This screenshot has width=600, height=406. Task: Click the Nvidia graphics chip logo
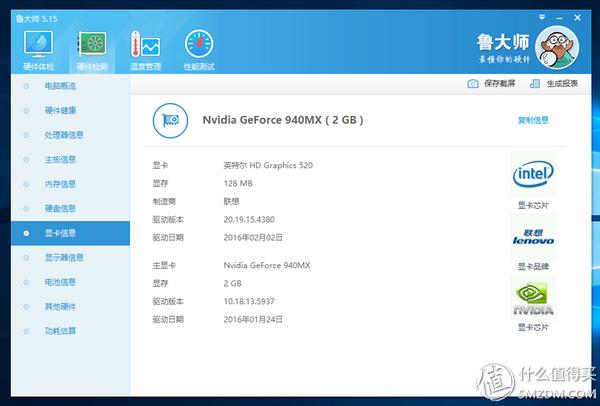(533, 298)
